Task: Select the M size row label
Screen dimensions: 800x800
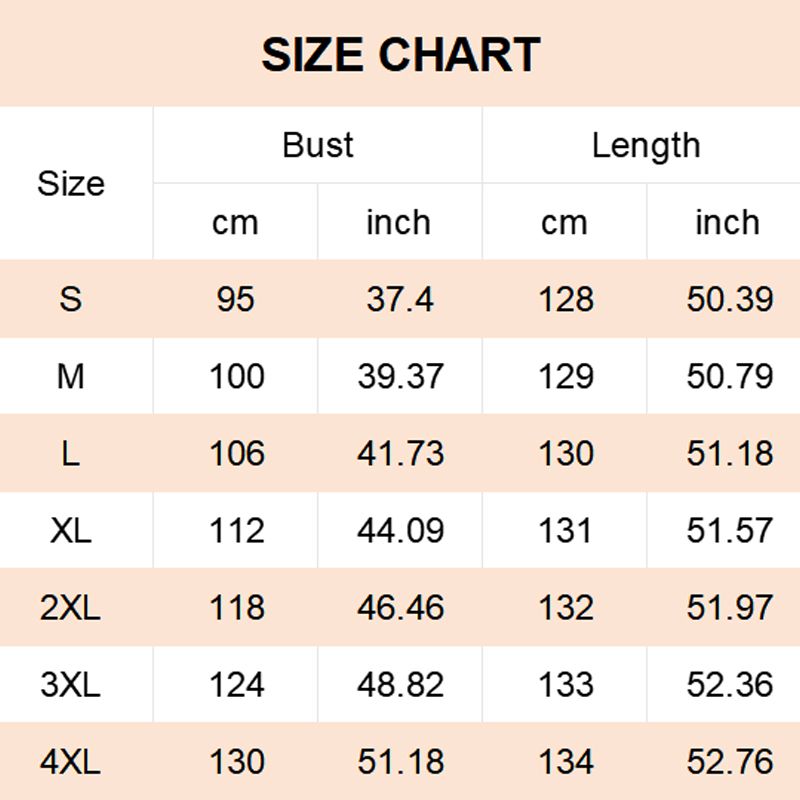Action: pos(71,376)
